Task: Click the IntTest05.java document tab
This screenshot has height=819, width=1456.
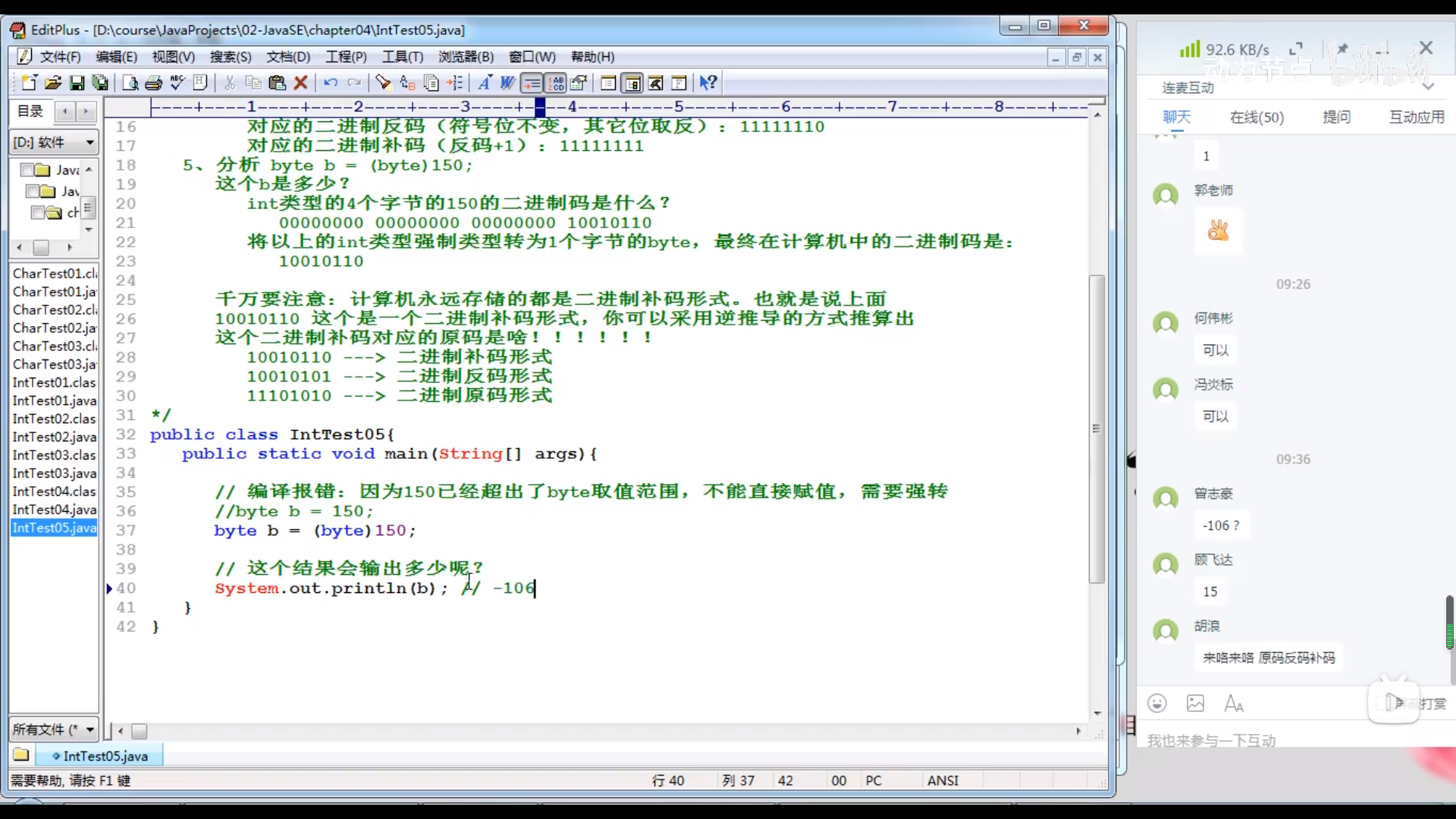Action: [x=105, y=756]
